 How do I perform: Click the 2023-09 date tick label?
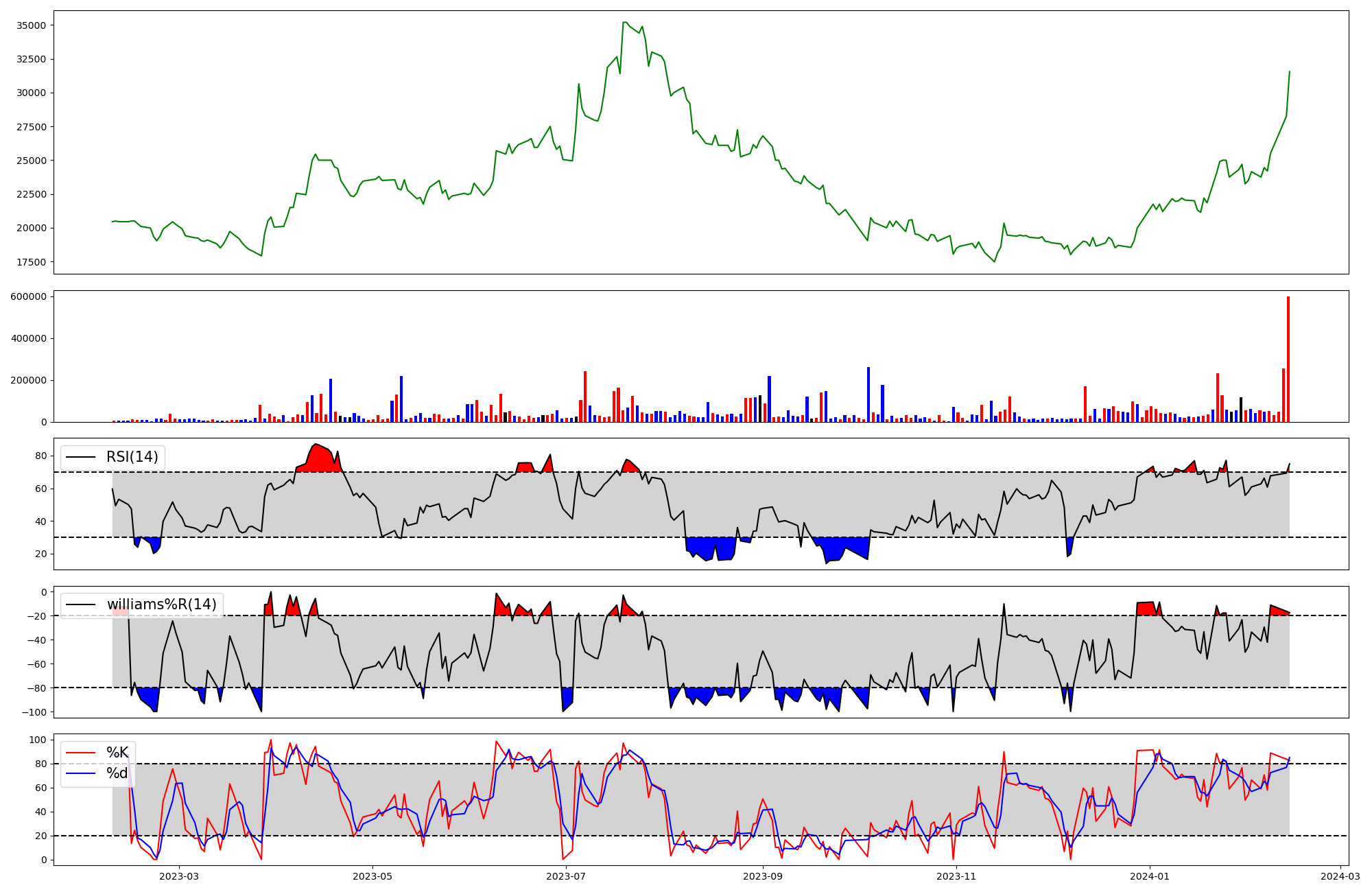[x=763, y=876]
